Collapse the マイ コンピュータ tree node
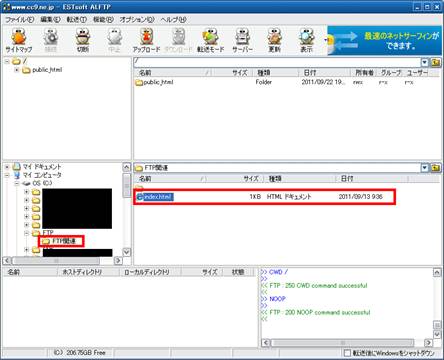Image resolution: width=444 pixels, height=360 pixels. coord(7,175)
